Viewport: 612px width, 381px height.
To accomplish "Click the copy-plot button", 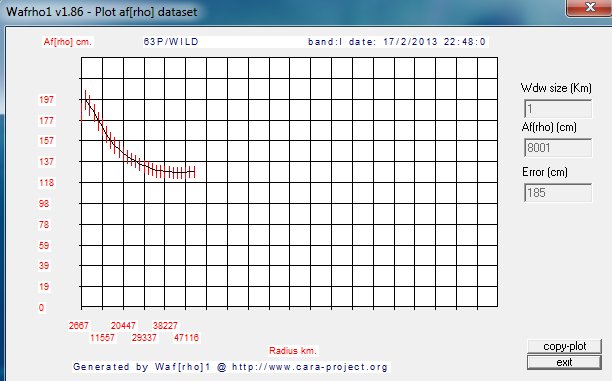I will coord(564,346).
